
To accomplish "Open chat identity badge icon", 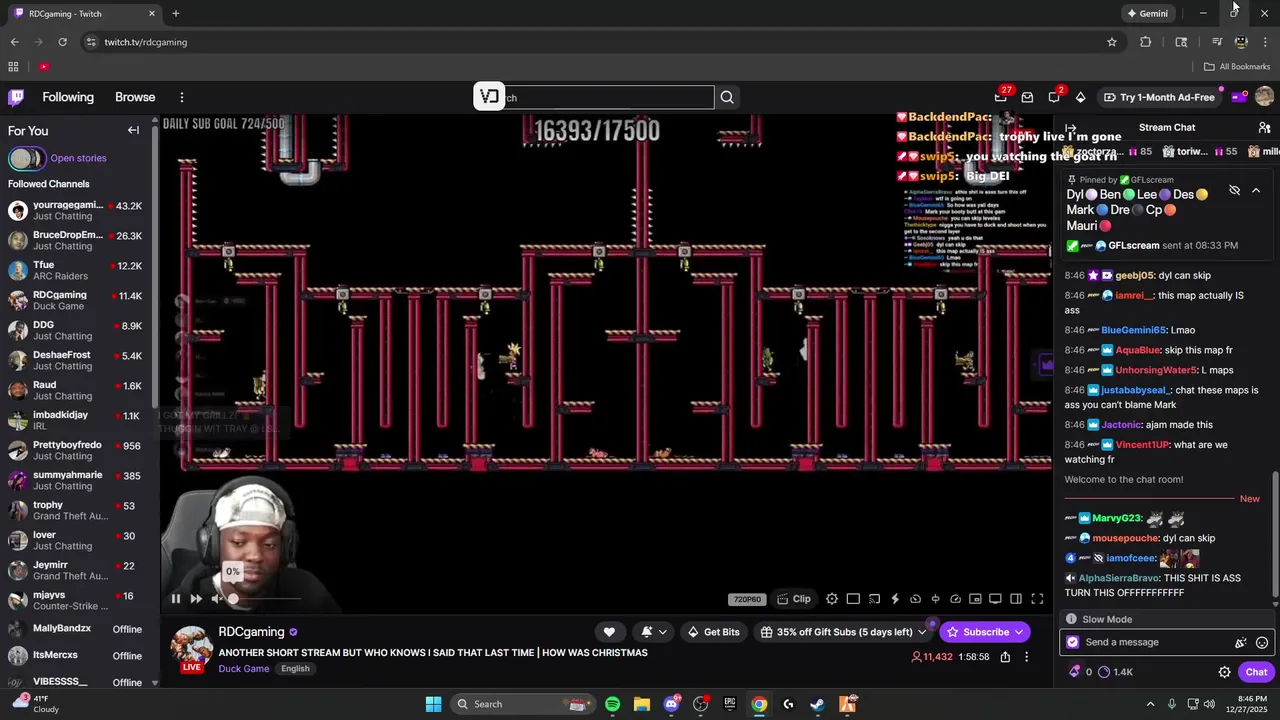I will 1073,642.
